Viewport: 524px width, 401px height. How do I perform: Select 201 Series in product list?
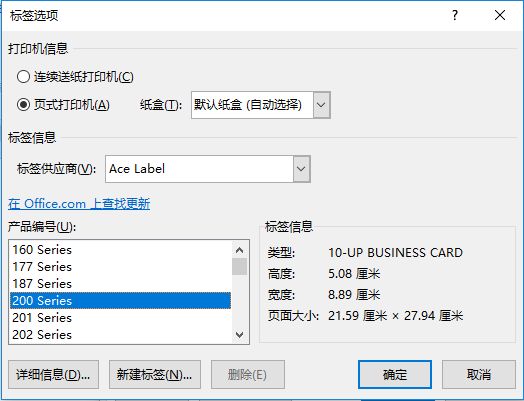(120, 317)
